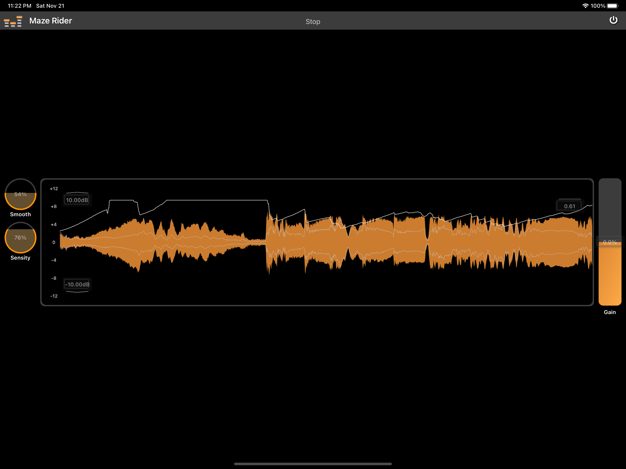Screen dimensions: 626x469
Task: Click the vertical Gain fader
Action: point(609,242)
